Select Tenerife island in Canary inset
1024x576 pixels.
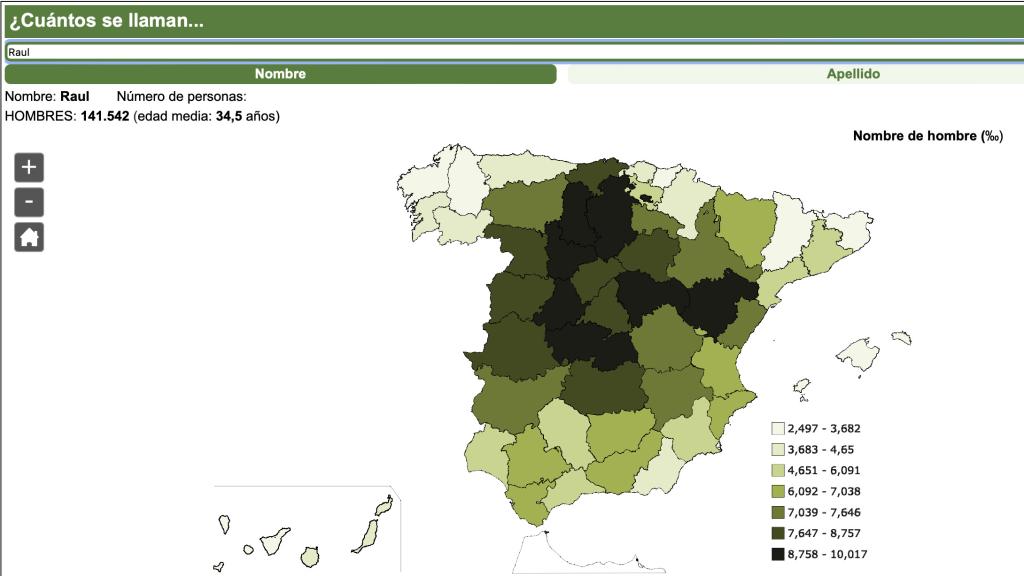click(x=274, y=541)
